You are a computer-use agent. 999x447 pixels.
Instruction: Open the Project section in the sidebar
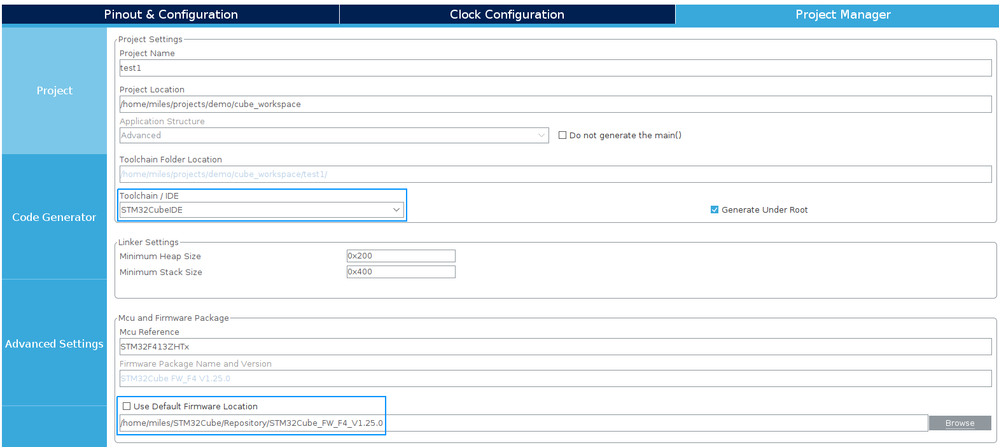tap(54, 91)
